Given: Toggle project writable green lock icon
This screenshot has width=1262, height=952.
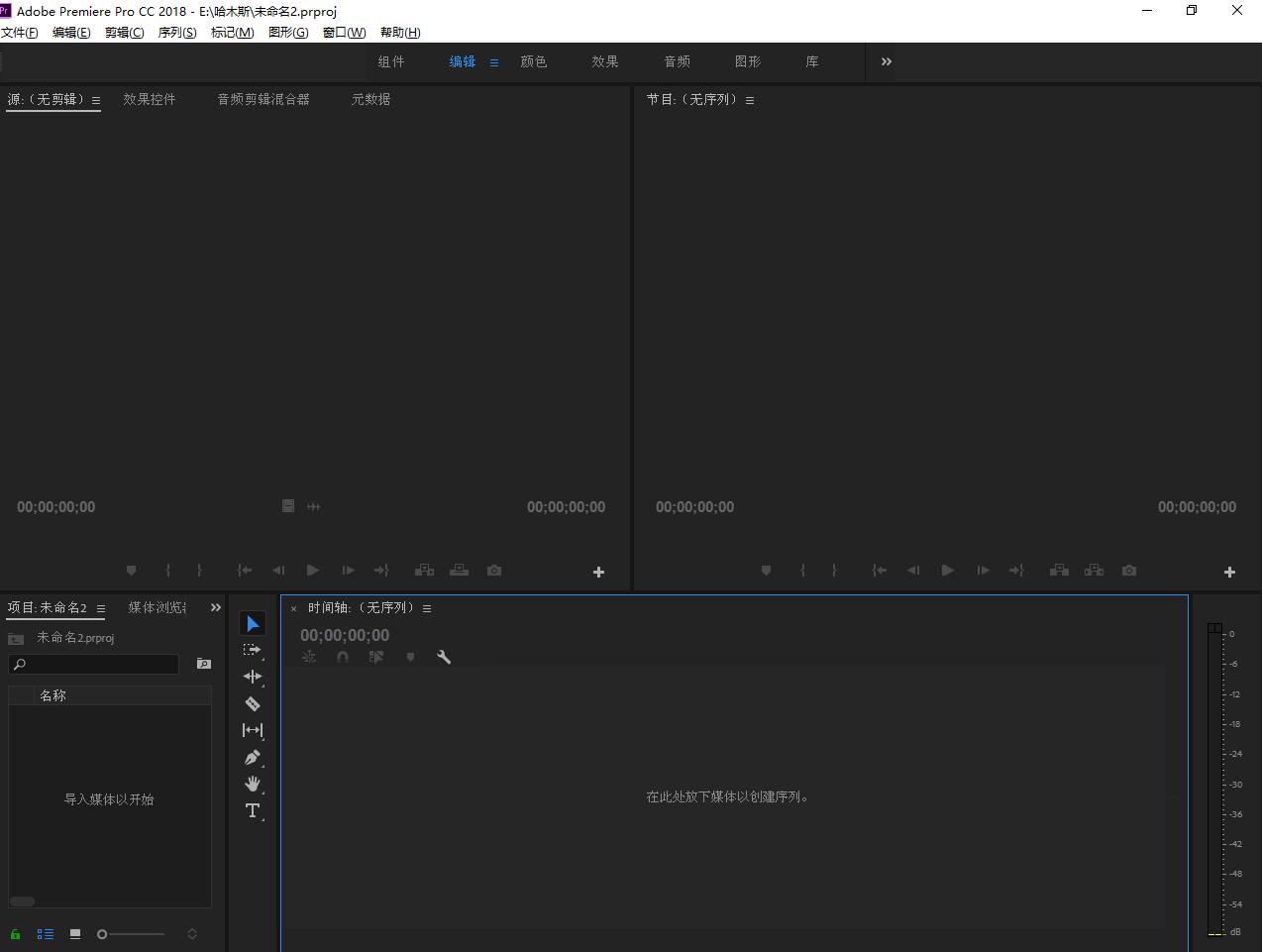Looking at the screenshot, I should 15,934.
